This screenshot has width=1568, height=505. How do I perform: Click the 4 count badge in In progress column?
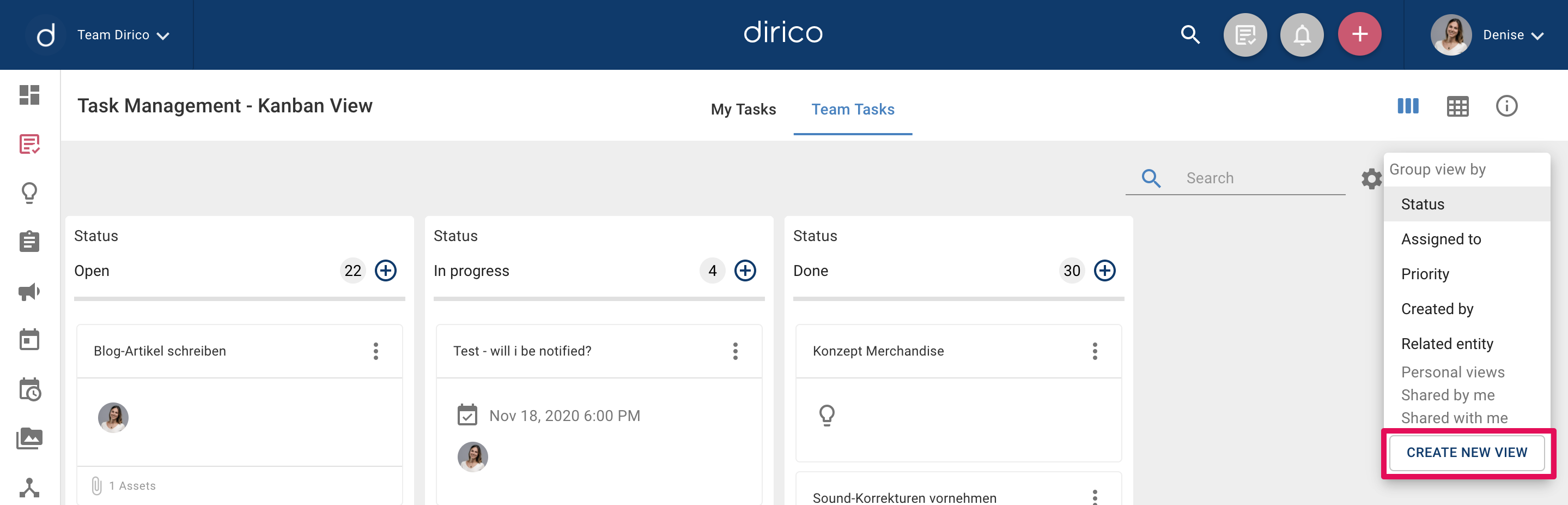(x=712, y=270)
